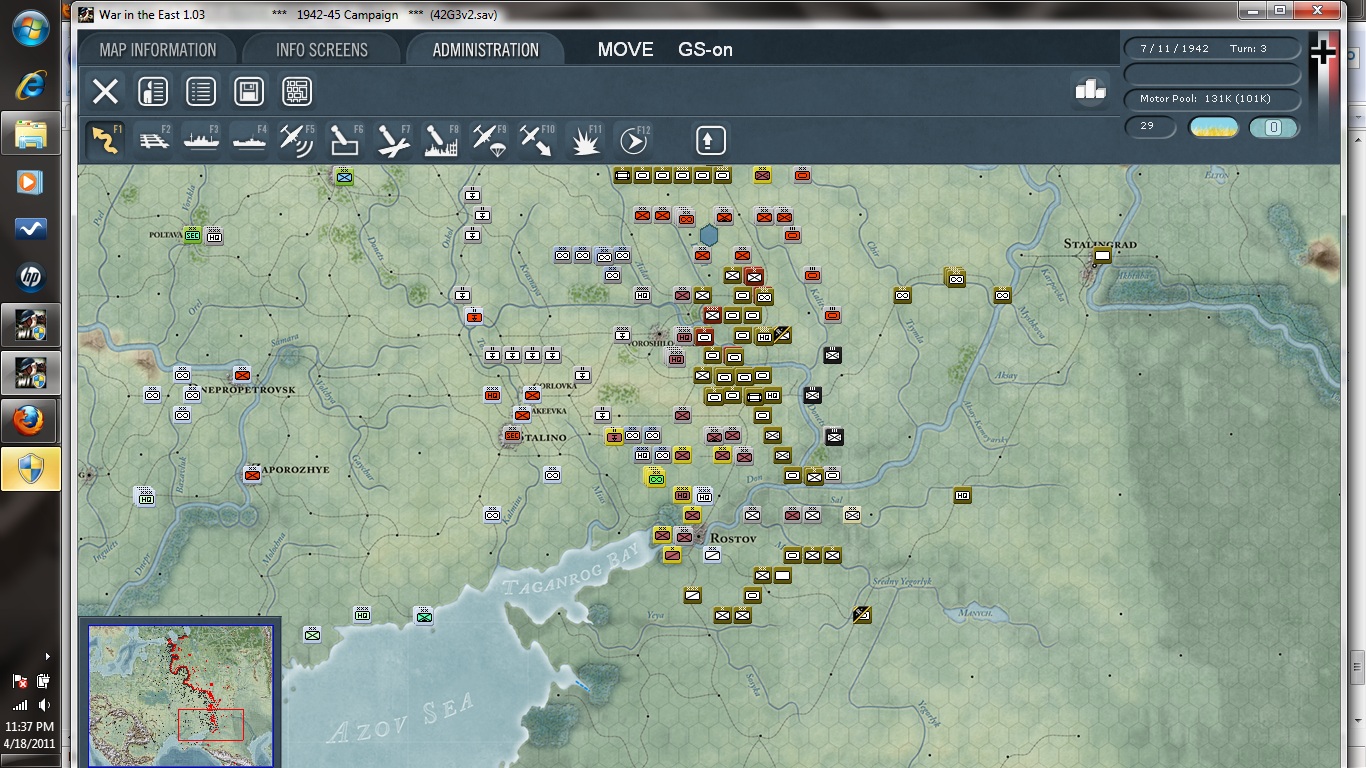The width and height of the screenshot is (1366, 768).
Task: Click the date and turn display
Action: click(x=1212, y=49)
